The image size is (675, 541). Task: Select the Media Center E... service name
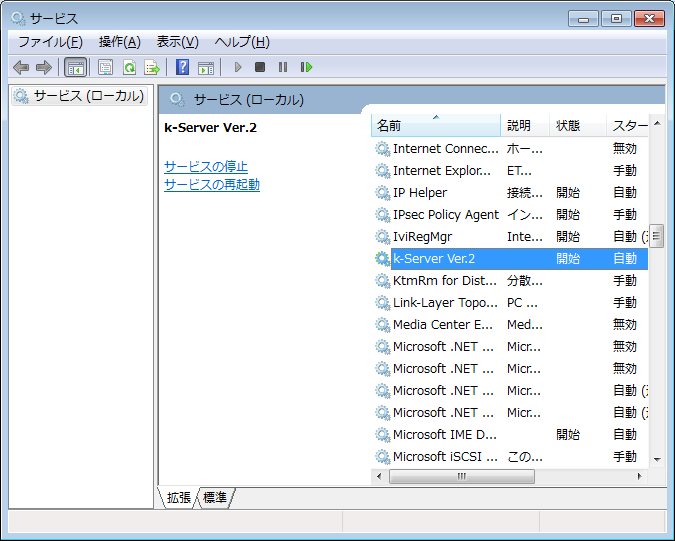point(443,325)
